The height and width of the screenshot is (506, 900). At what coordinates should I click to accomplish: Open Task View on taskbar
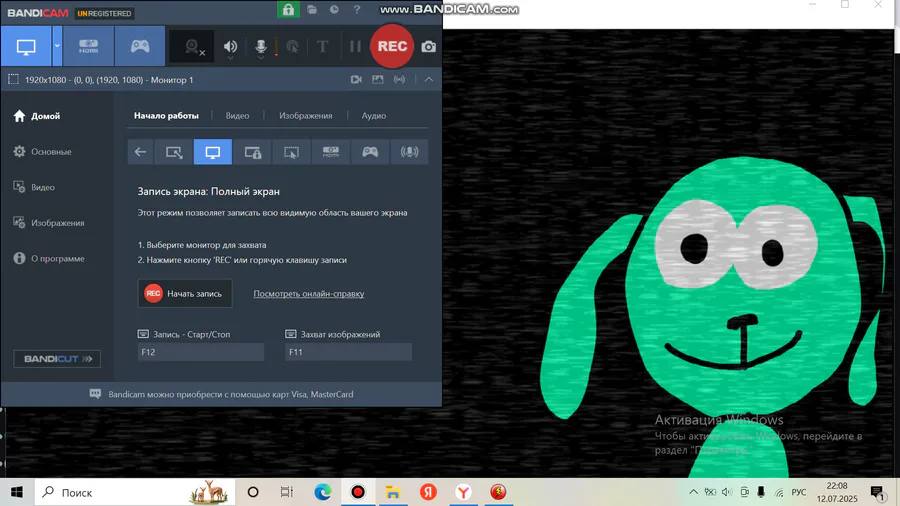286,492
